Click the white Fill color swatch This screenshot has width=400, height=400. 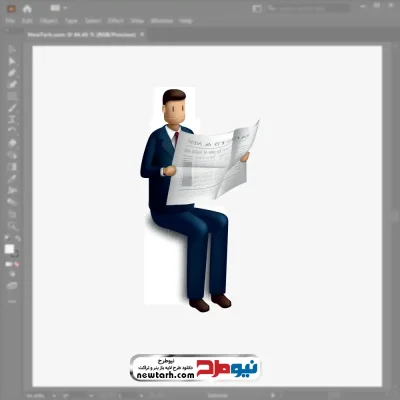(x=9, y=249)
